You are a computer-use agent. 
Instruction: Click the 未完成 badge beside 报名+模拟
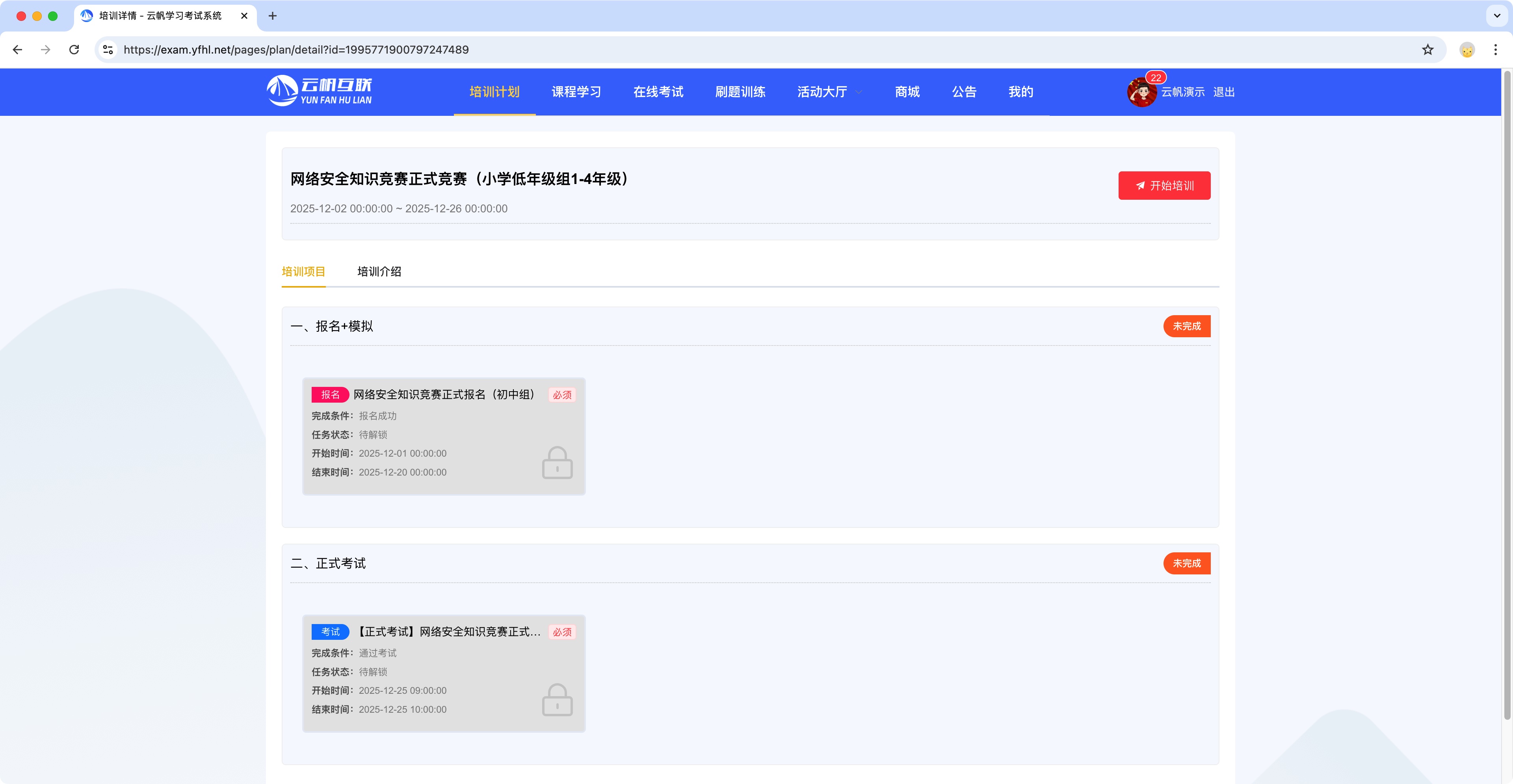pos(1186,326)
